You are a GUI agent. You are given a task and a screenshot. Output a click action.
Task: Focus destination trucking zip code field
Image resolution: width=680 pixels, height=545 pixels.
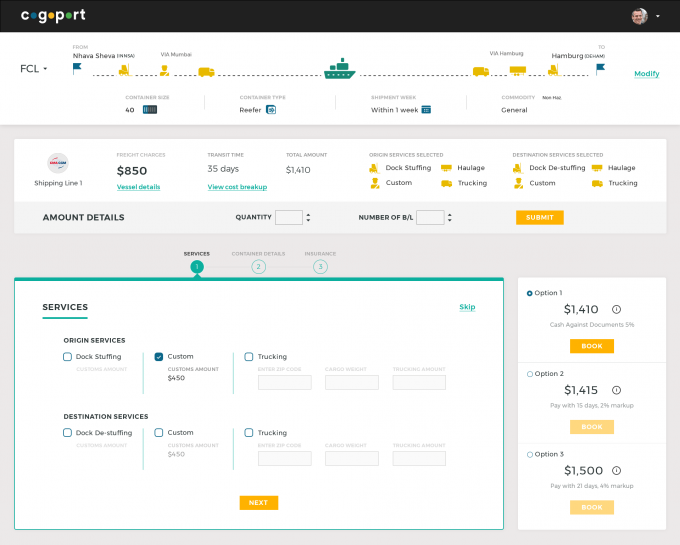[x=284, y=458]
